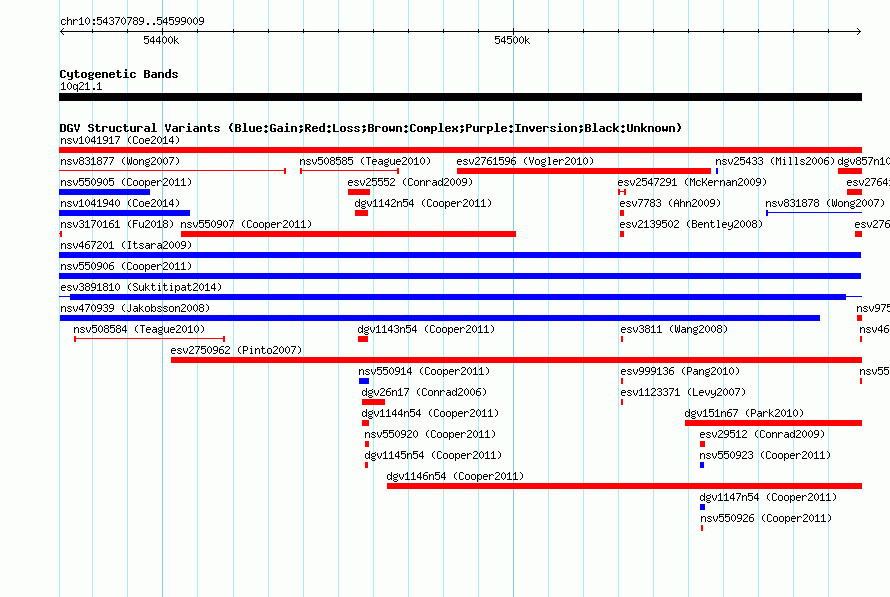
Task: Click nsv550907 (Cooper2011) label
Action: pyautogui.click(x=246, y=224)
